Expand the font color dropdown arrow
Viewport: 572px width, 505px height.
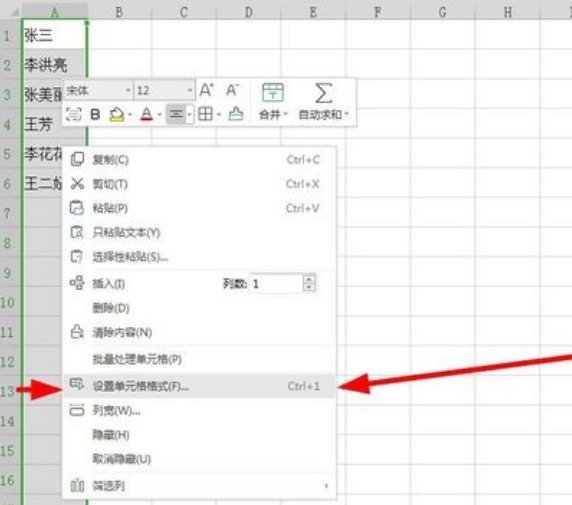(159, 115)
